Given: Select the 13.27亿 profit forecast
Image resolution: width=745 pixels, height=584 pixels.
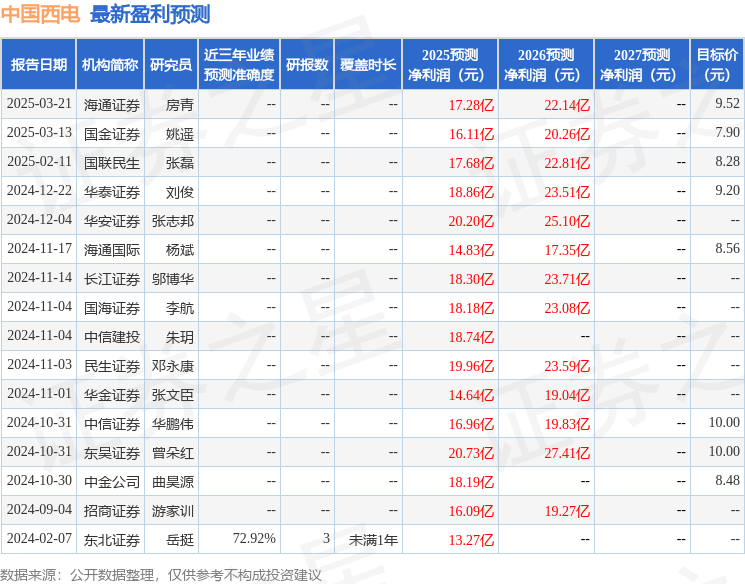Looking at the screenshot, I should [471, 540].
